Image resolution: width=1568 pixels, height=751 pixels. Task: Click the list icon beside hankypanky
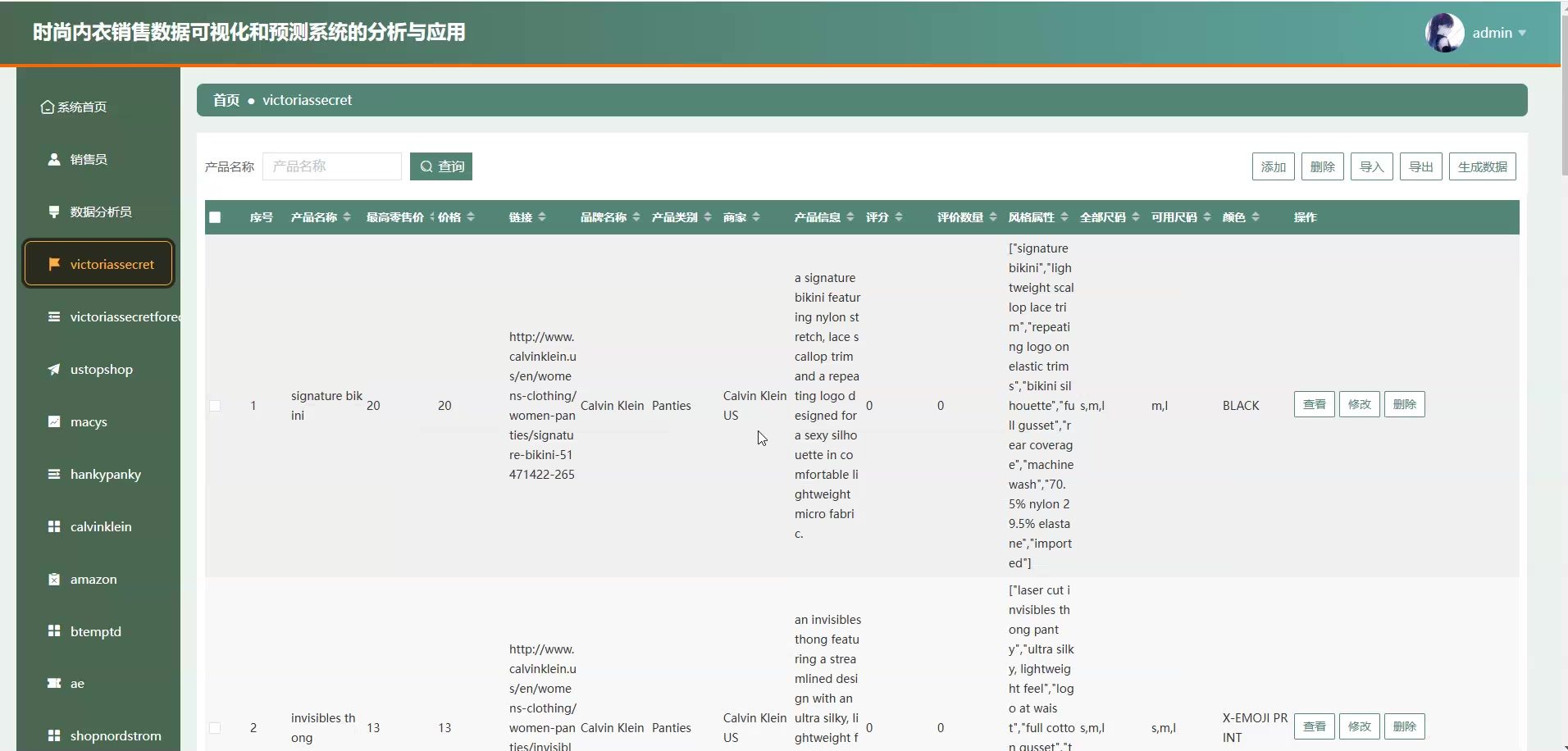click(x=54, y=474)
